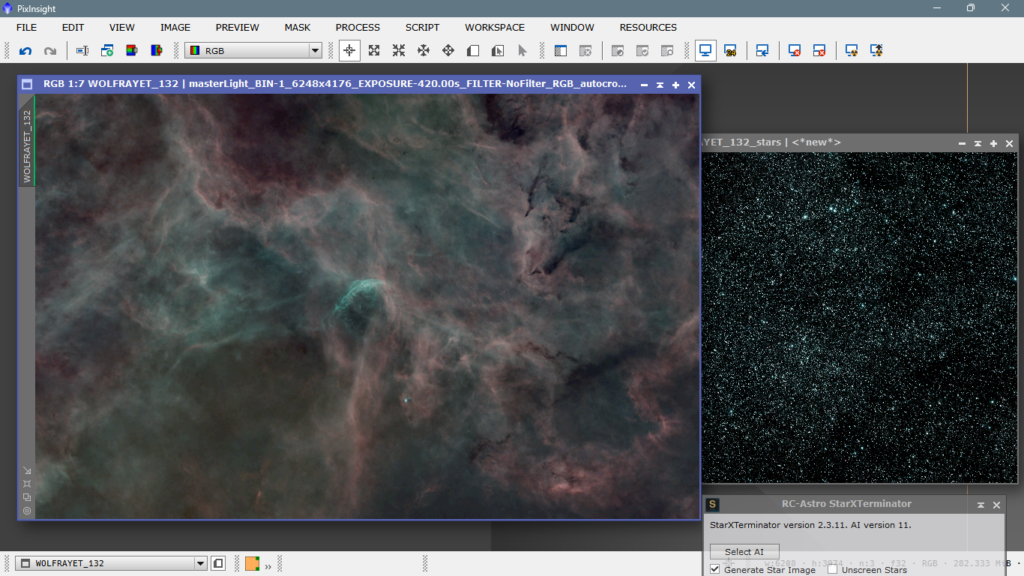Click the radiation monitor icon with up arrow
Viewport: 1024px width, 576px height.
876,50
